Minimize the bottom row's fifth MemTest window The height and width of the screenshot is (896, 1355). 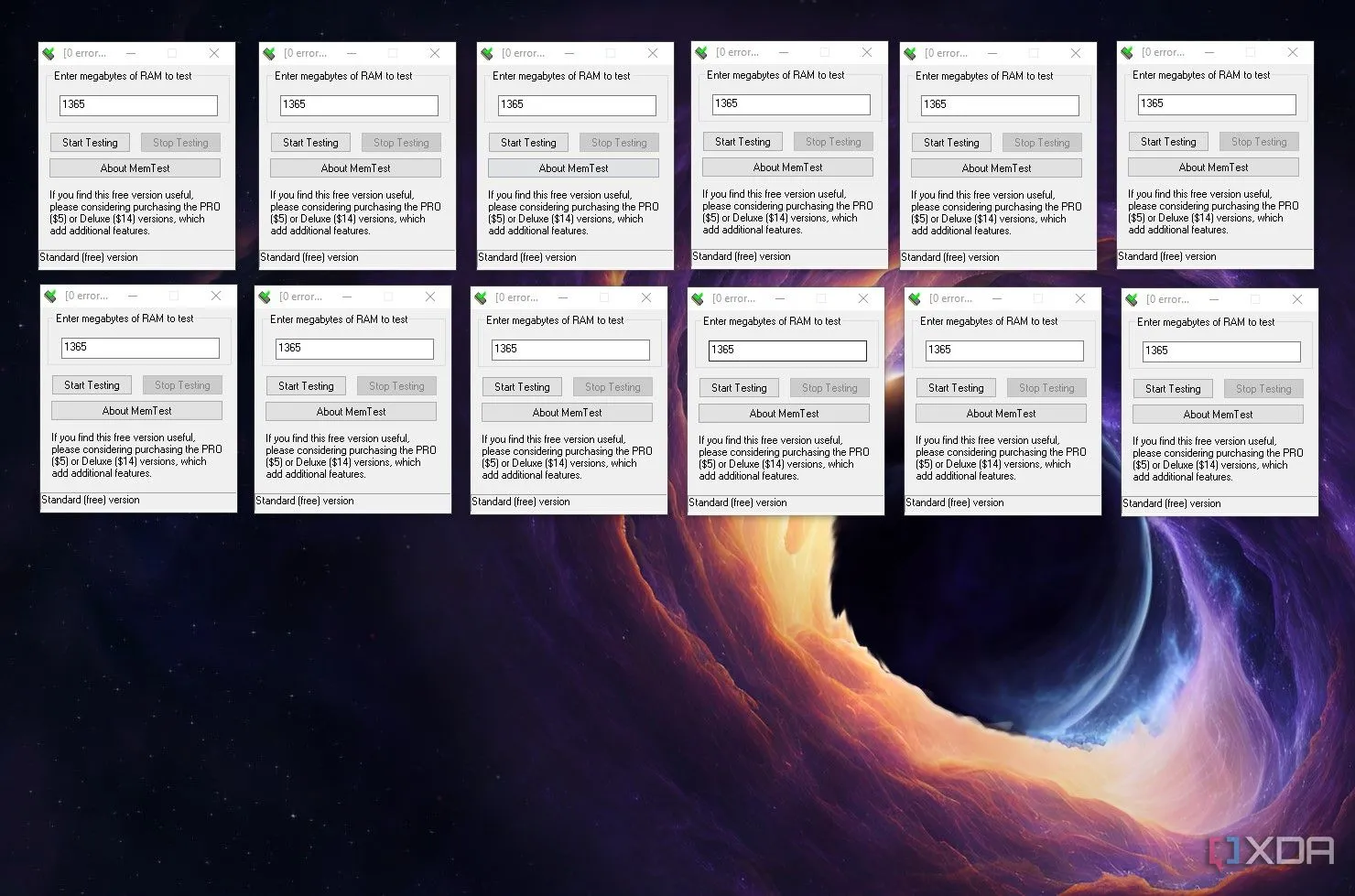pyautogui.click(x=996, y=299)
